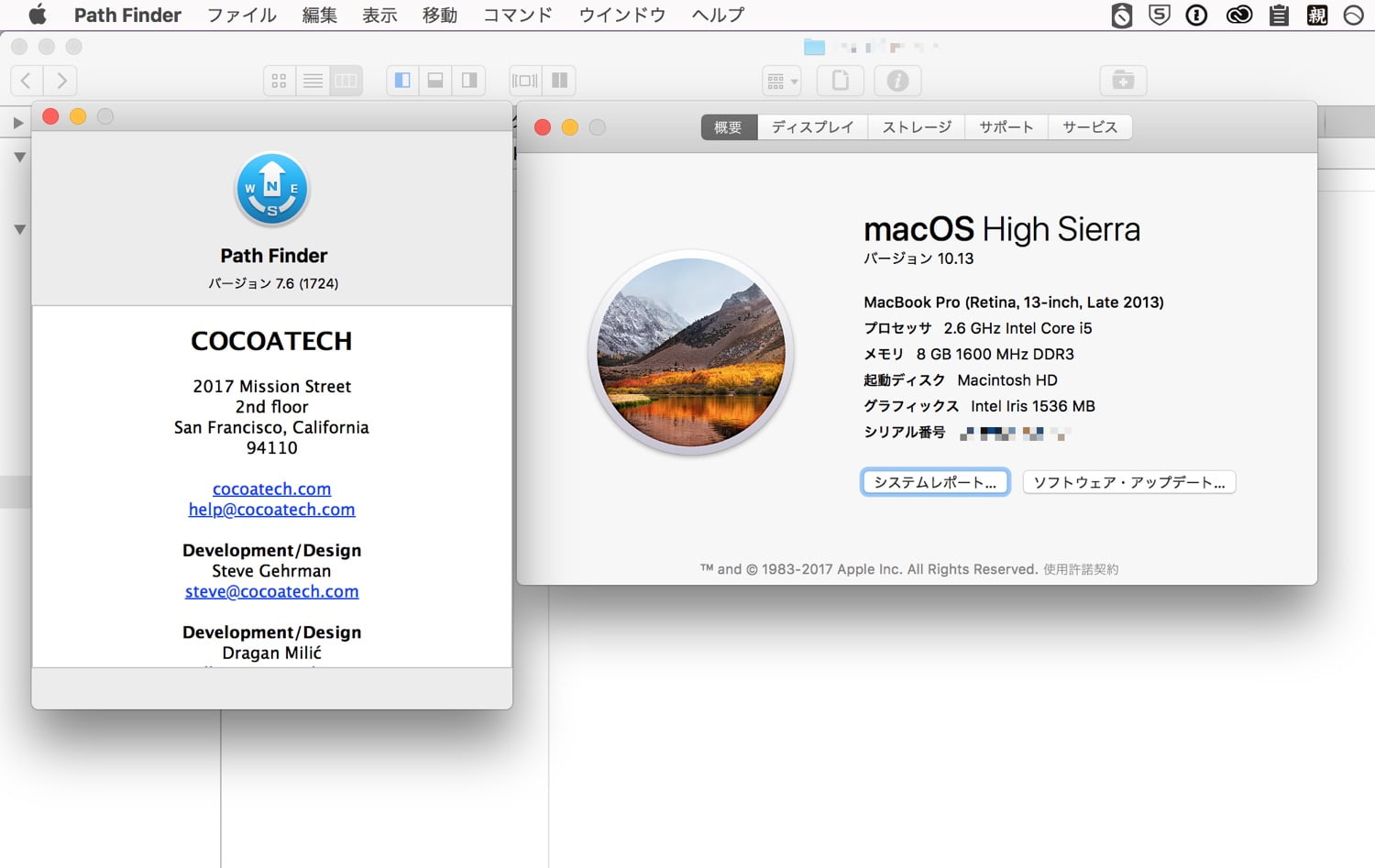The image size is (1375, 868).
Task: Click the help@cocoatech.com email link
Action: click(271, 510)
